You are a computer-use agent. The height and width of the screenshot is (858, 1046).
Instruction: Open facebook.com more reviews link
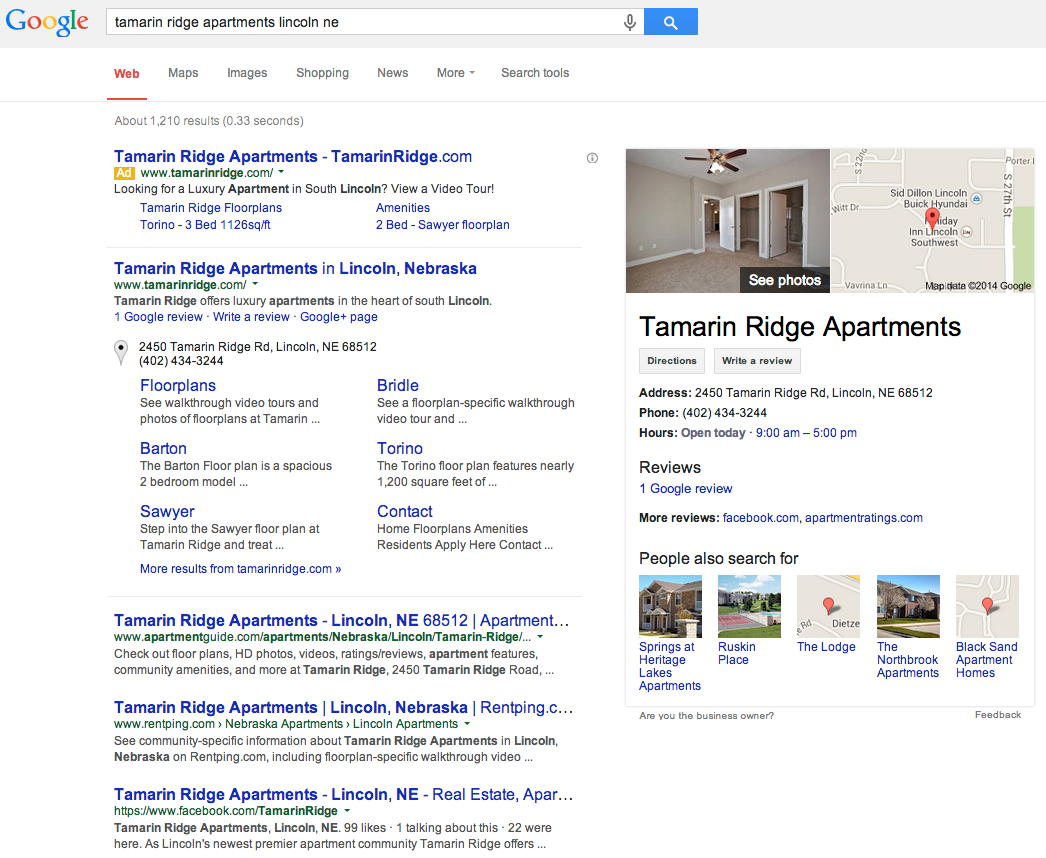[760, 518]
